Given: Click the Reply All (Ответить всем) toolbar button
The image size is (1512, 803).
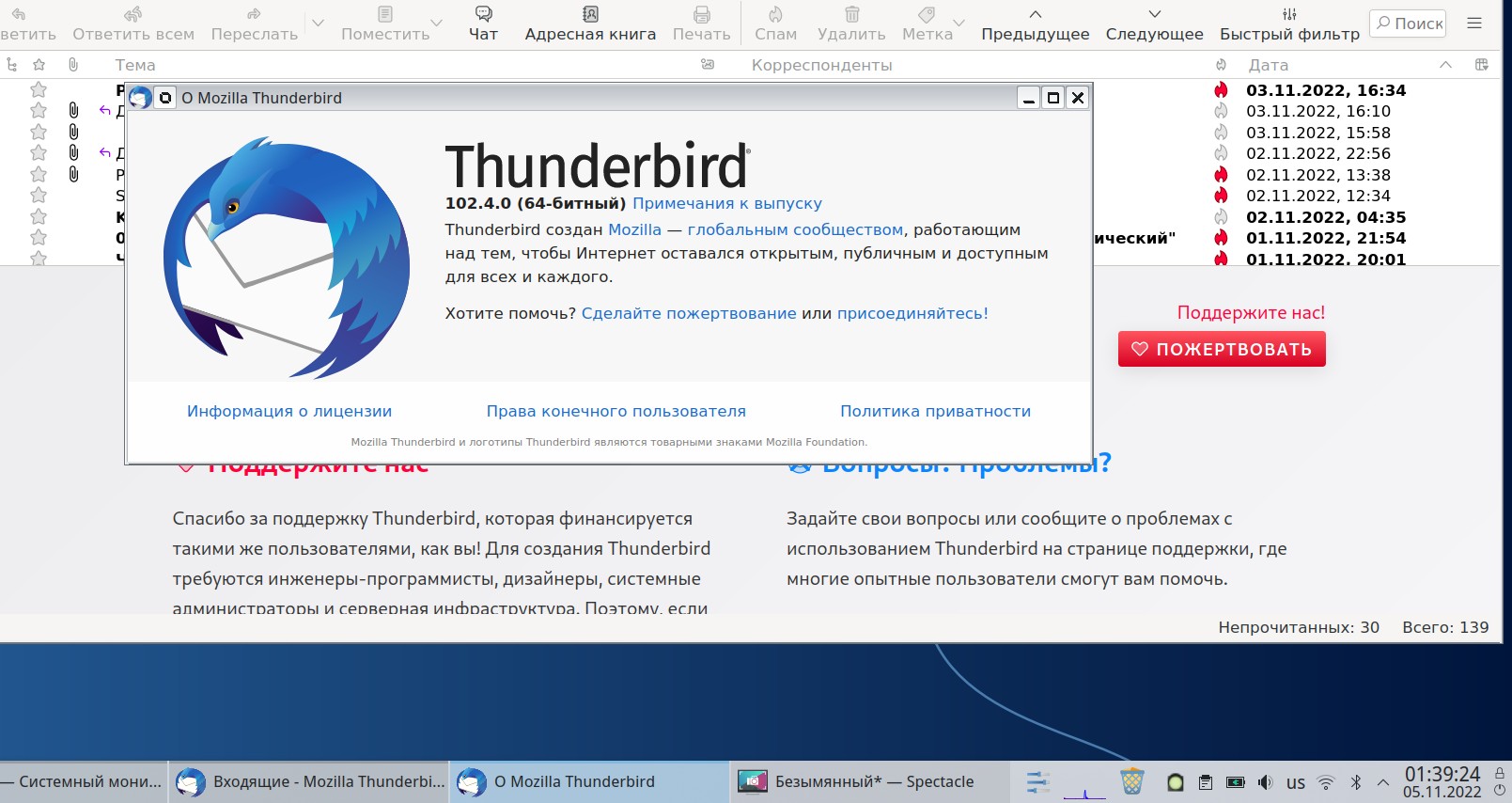Looking at the screenshot, I should pyautogui.click(x=133, y=24).
